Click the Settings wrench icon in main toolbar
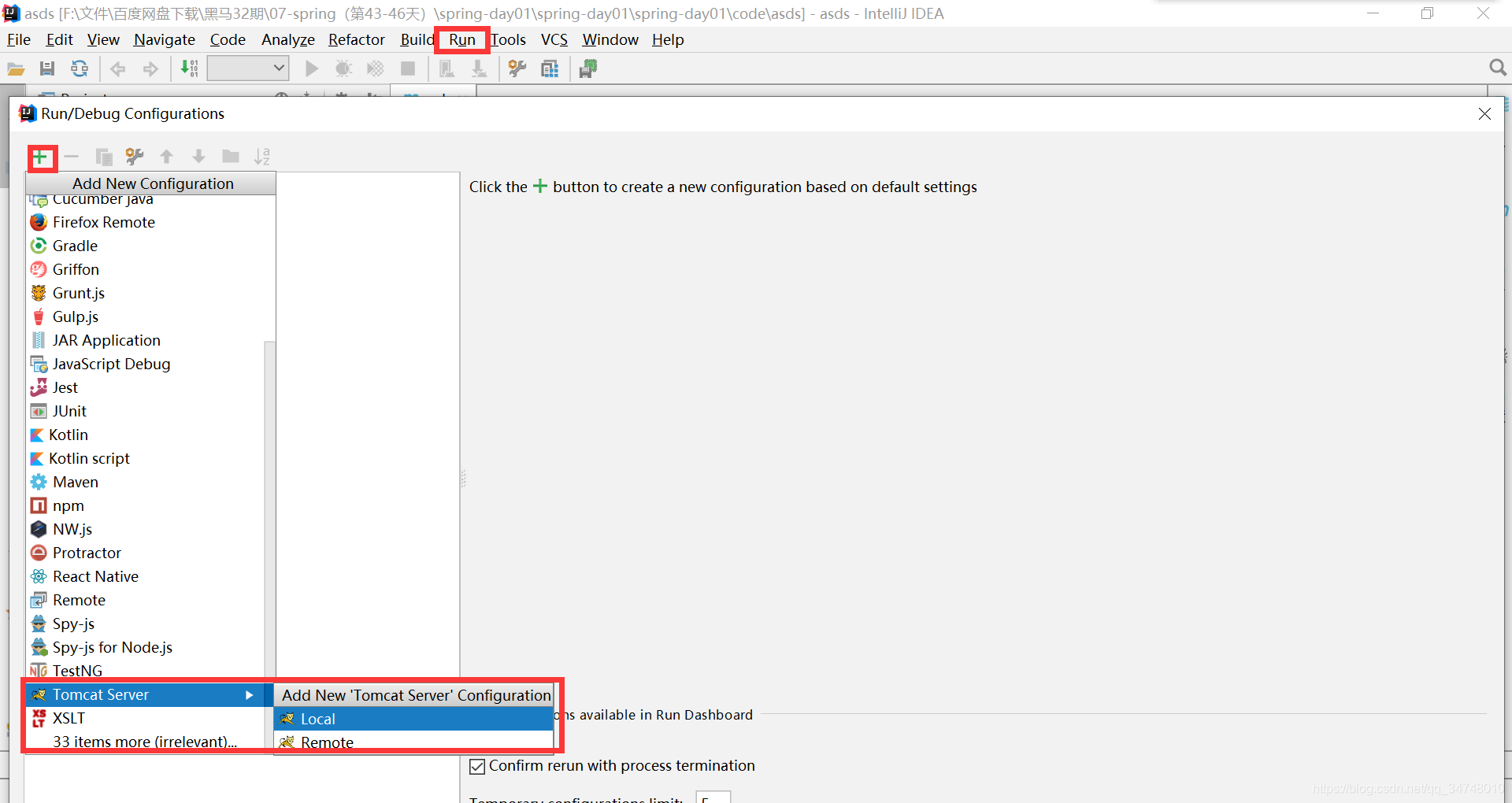The width and height of the screenshot is (1512, 803). click(517, 69)
